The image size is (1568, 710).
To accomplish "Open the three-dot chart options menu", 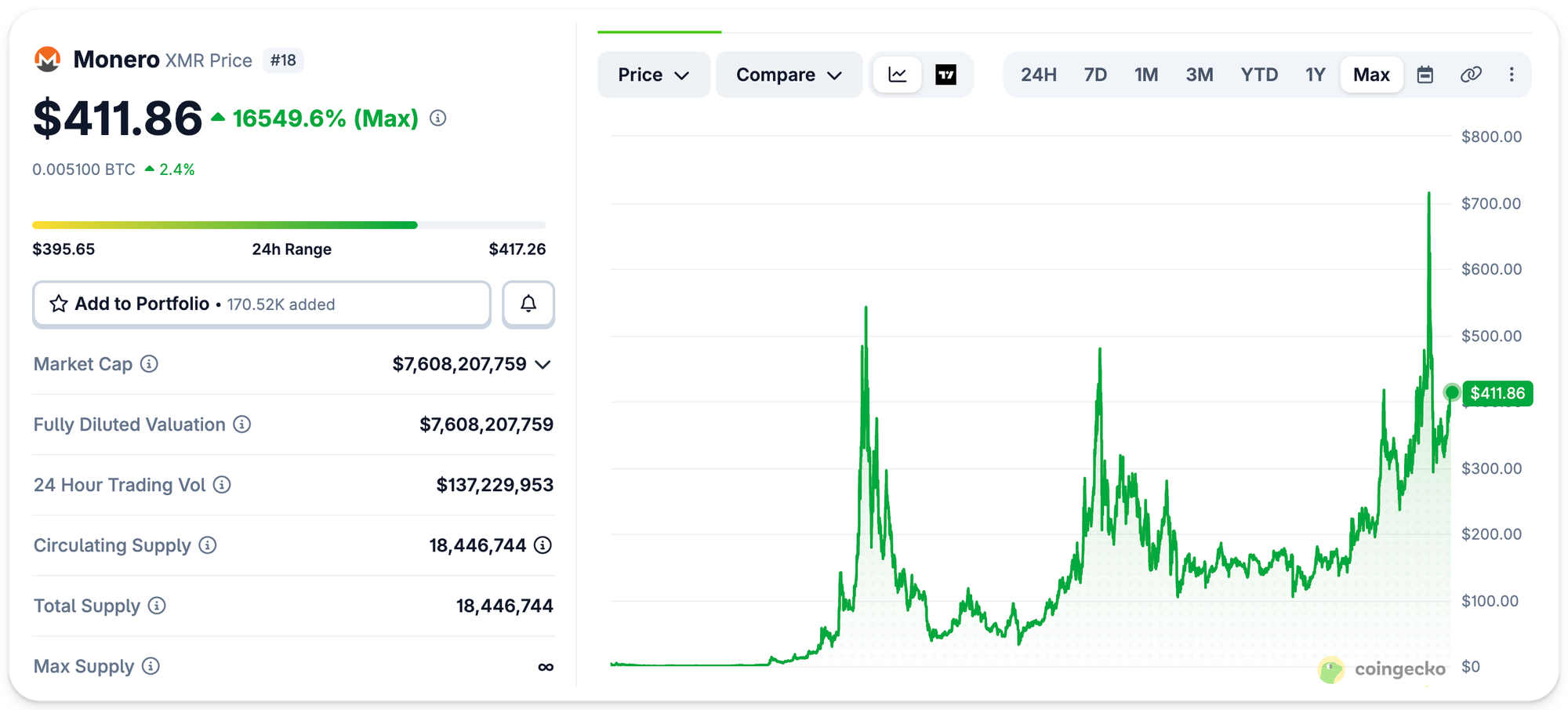I will tap(1512, 75).
